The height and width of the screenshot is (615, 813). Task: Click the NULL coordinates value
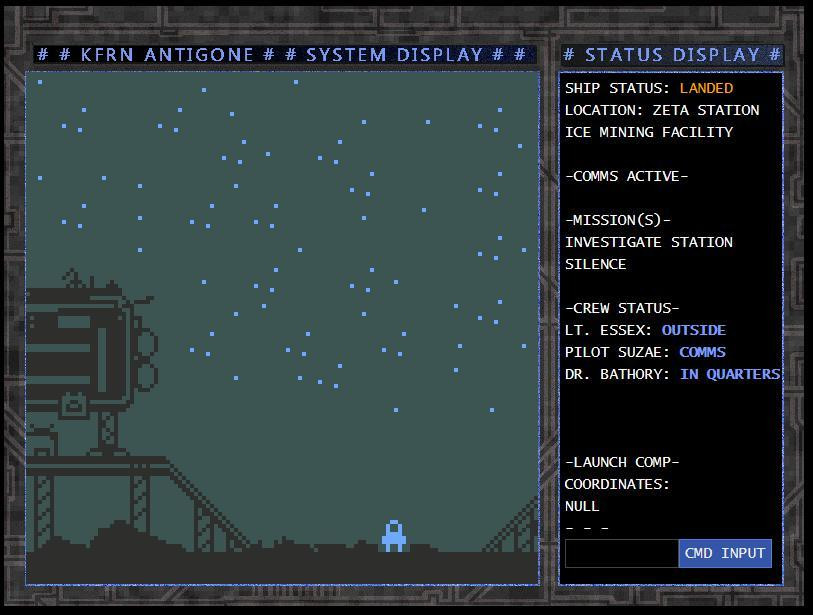pyautogui.click(x=582, y=506)
